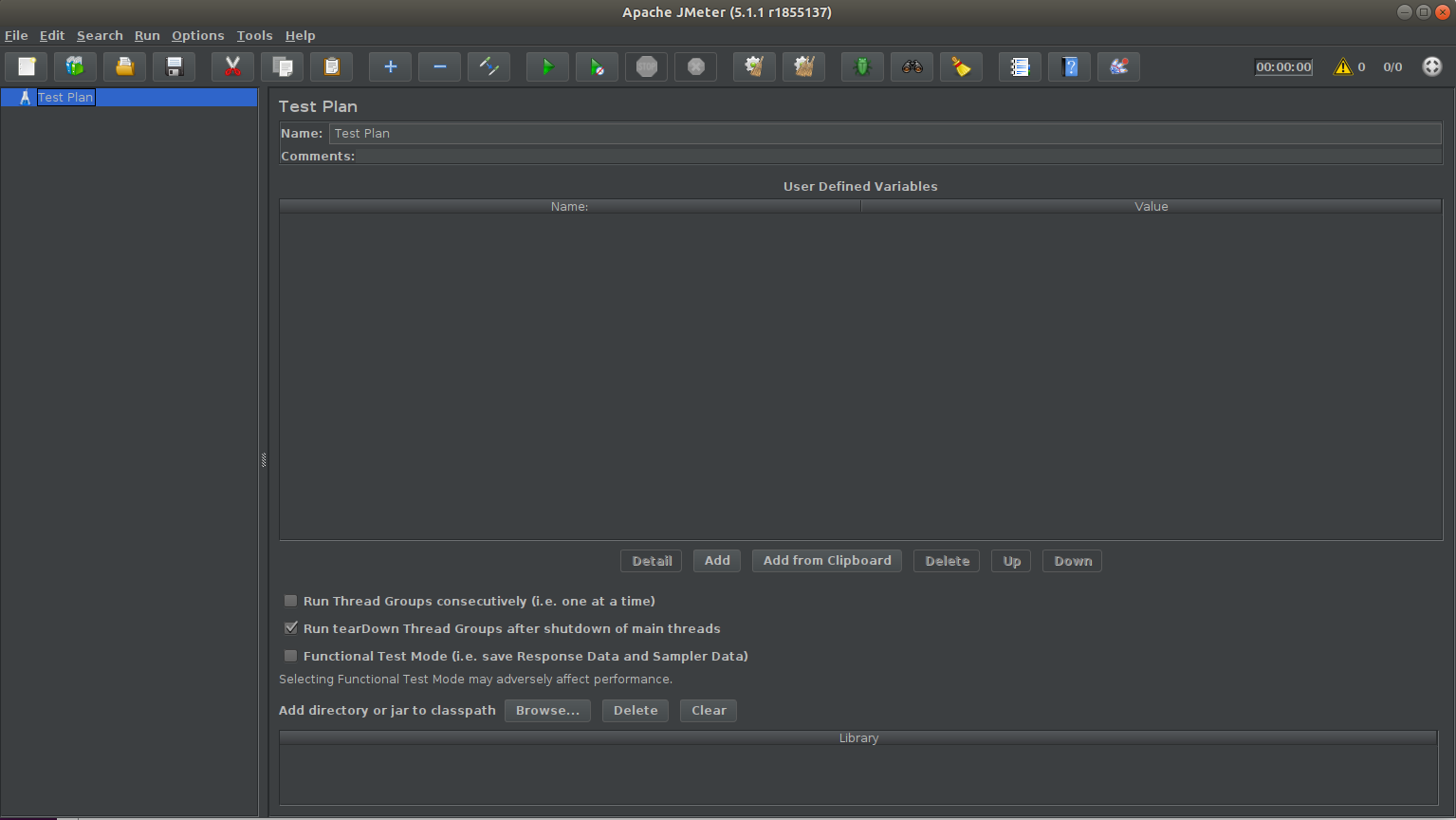Open the Help menu
The image size is (1456, 820).
click(x=300, y=35)
